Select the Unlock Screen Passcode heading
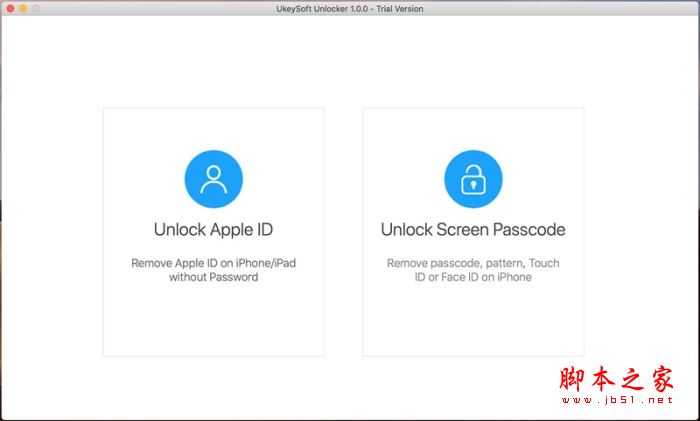Viewport: 700px width, 421px height. 473,229
